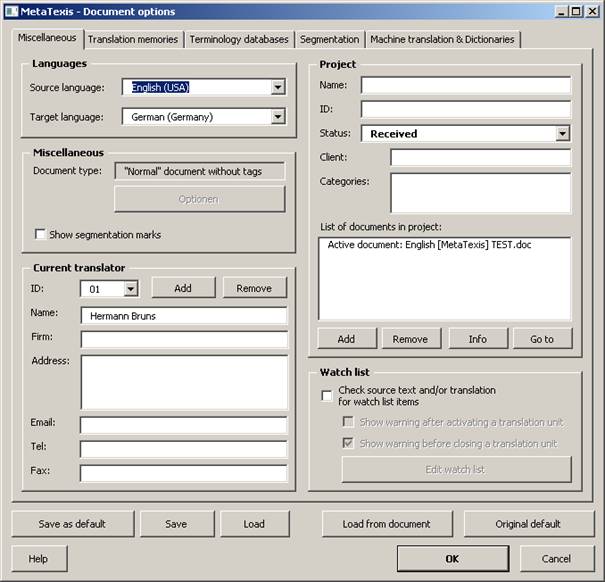Open Machine translation & Dictionaries tab
The height and width of the screenshot is (582, 605).
click(442, 39)
